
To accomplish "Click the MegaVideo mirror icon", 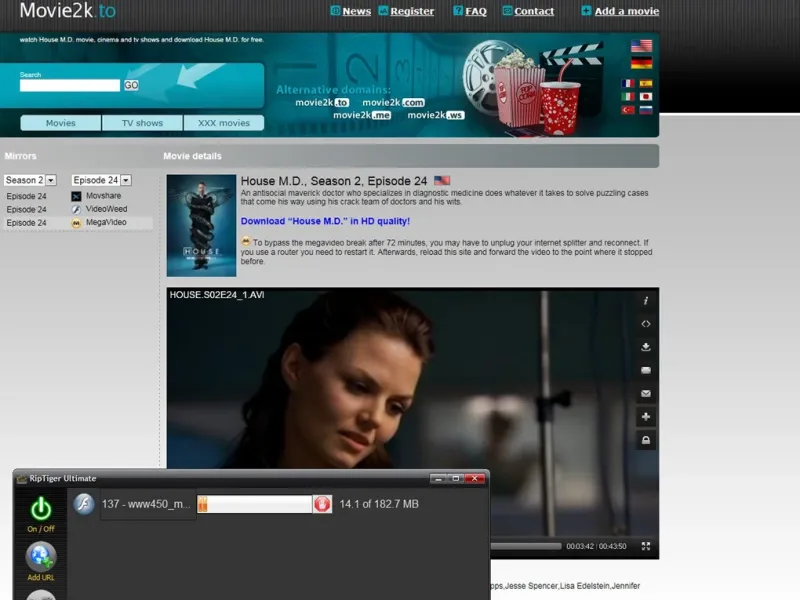I will point(76,223).
